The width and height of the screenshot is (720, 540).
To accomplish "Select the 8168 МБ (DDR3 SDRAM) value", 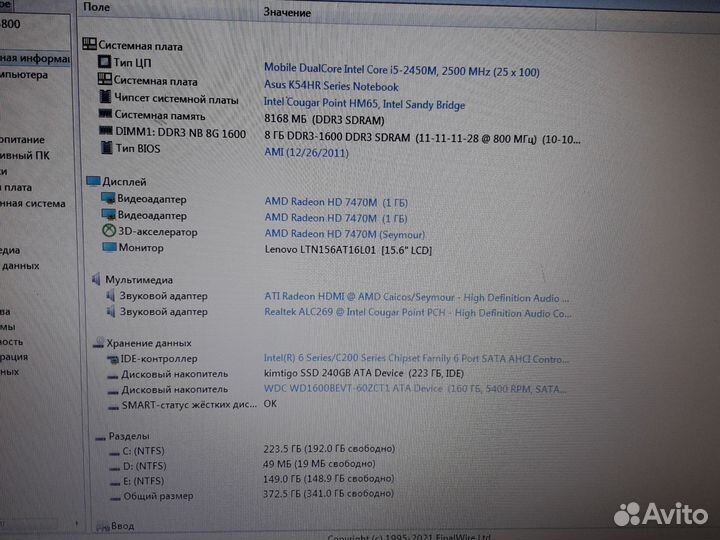I will tap(324, 119).
